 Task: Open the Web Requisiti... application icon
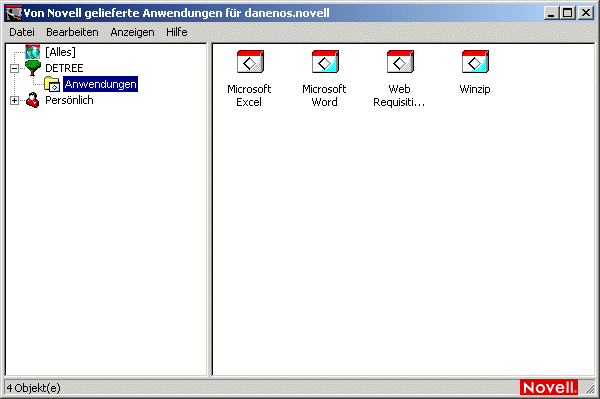pos(400,62)
